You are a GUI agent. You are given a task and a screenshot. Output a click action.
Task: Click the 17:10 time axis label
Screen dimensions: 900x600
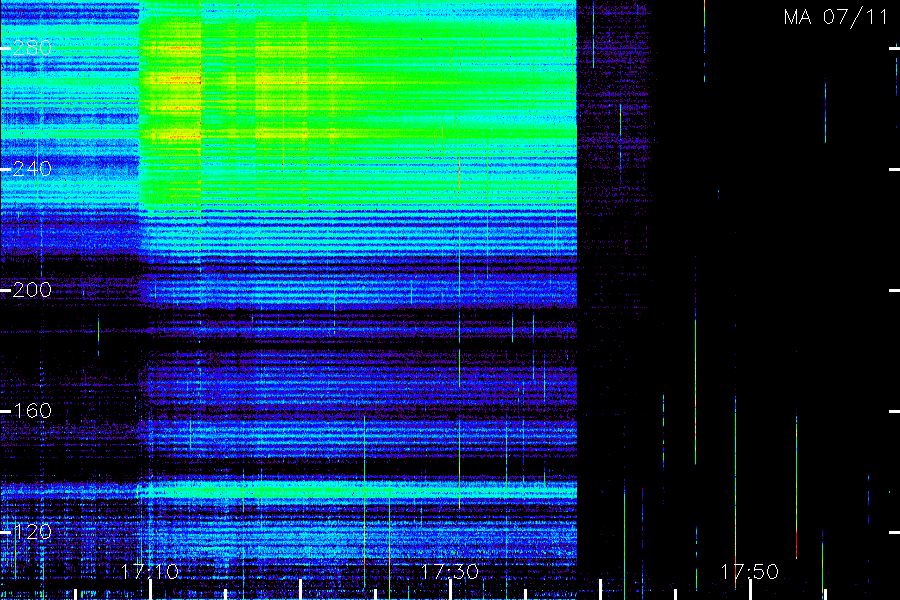click(150, 572)
